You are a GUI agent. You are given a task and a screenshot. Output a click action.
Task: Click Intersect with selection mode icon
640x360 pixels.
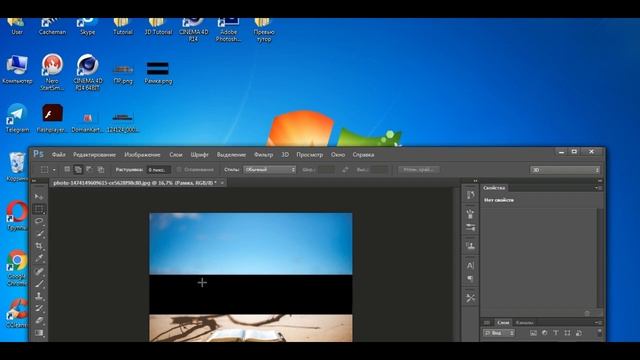coord(100,169)
